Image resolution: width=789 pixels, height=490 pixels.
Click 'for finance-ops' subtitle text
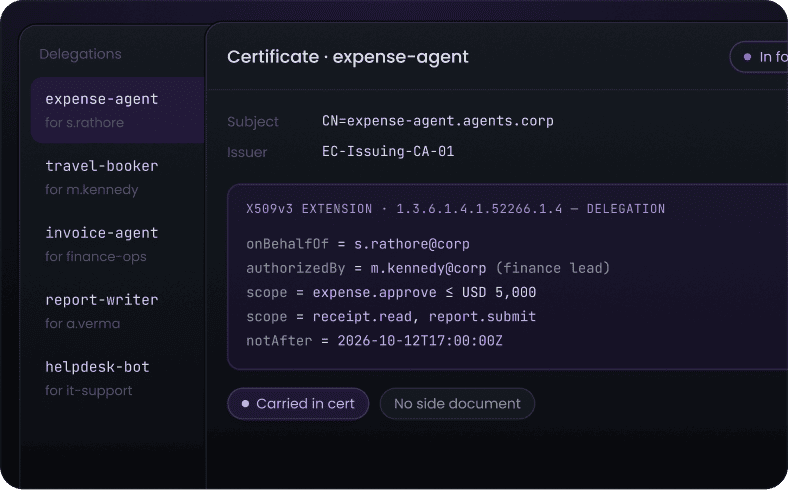click(96, 257)
